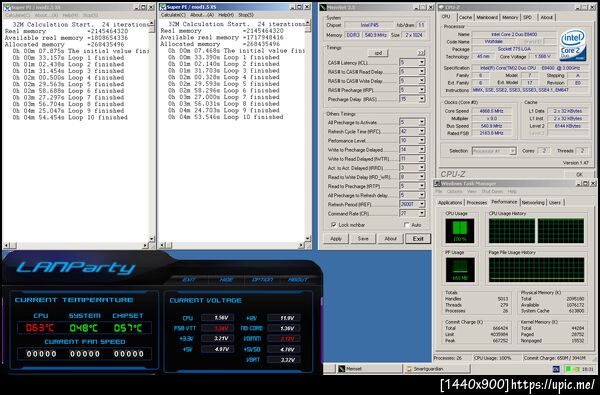Open the All Precharge to Activate dropdown
This screenshot has width=600, height=395.
click(x=421, y=122)
